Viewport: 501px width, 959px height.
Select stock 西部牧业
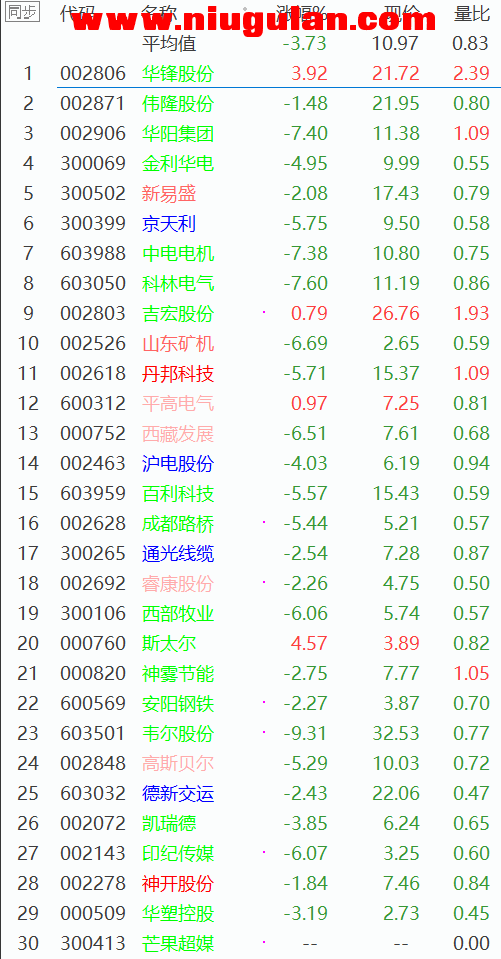178,613
